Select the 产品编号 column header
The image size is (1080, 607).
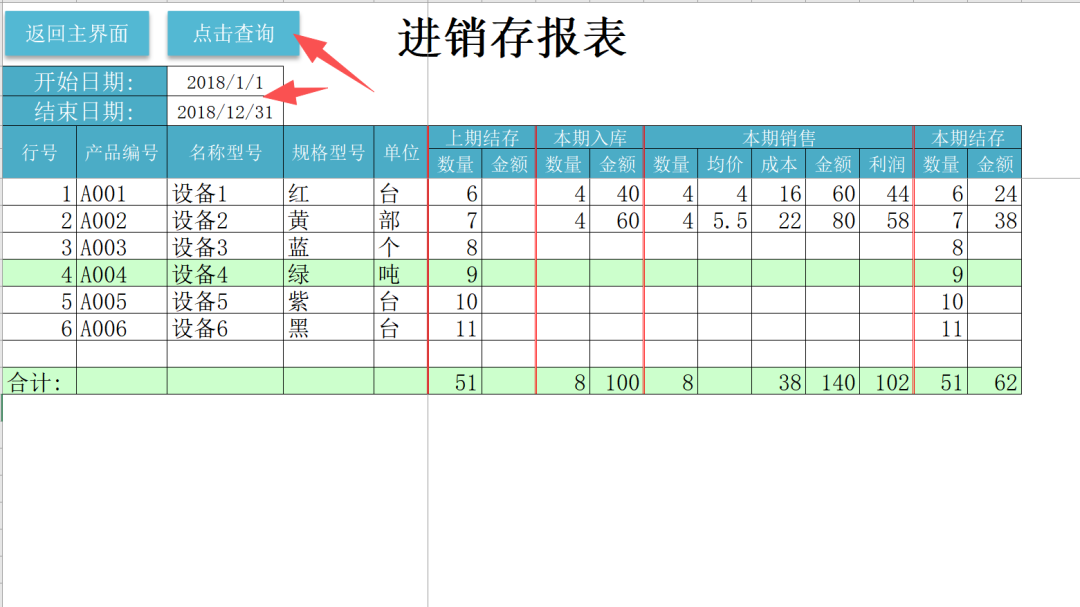(x=121, y=152)
